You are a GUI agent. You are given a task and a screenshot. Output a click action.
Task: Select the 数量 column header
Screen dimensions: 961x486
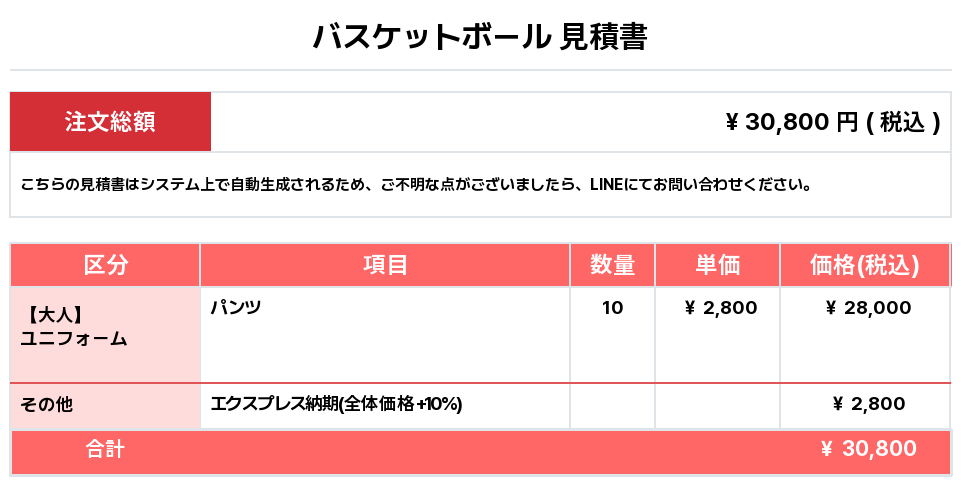click(612, 265)
